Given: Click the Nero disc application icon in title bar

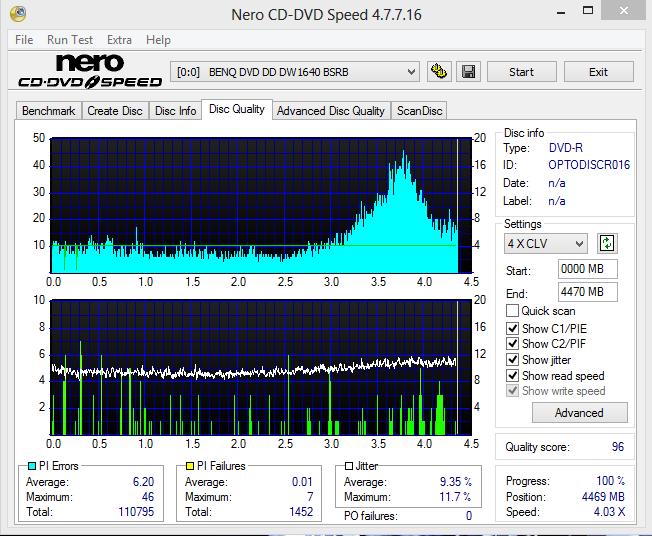Looking at the screenshot, I should click(x=18, y=14).
